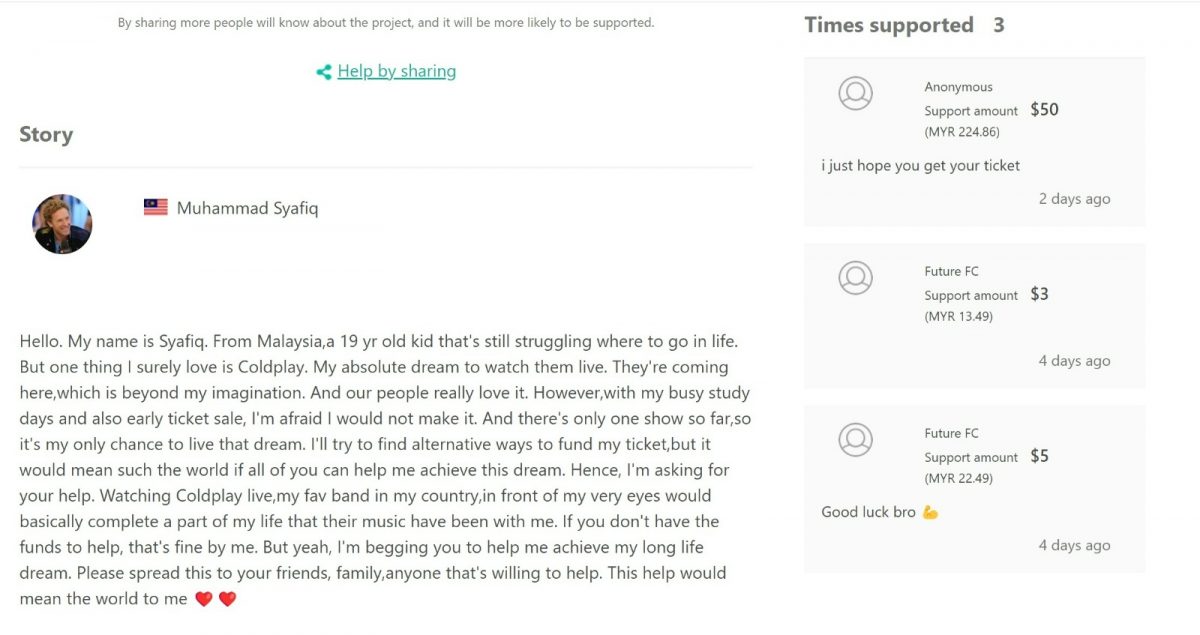Click the Anonymous supporter avatar icon
Viewport: 1200px width, 635px height.
coord(855,94)
